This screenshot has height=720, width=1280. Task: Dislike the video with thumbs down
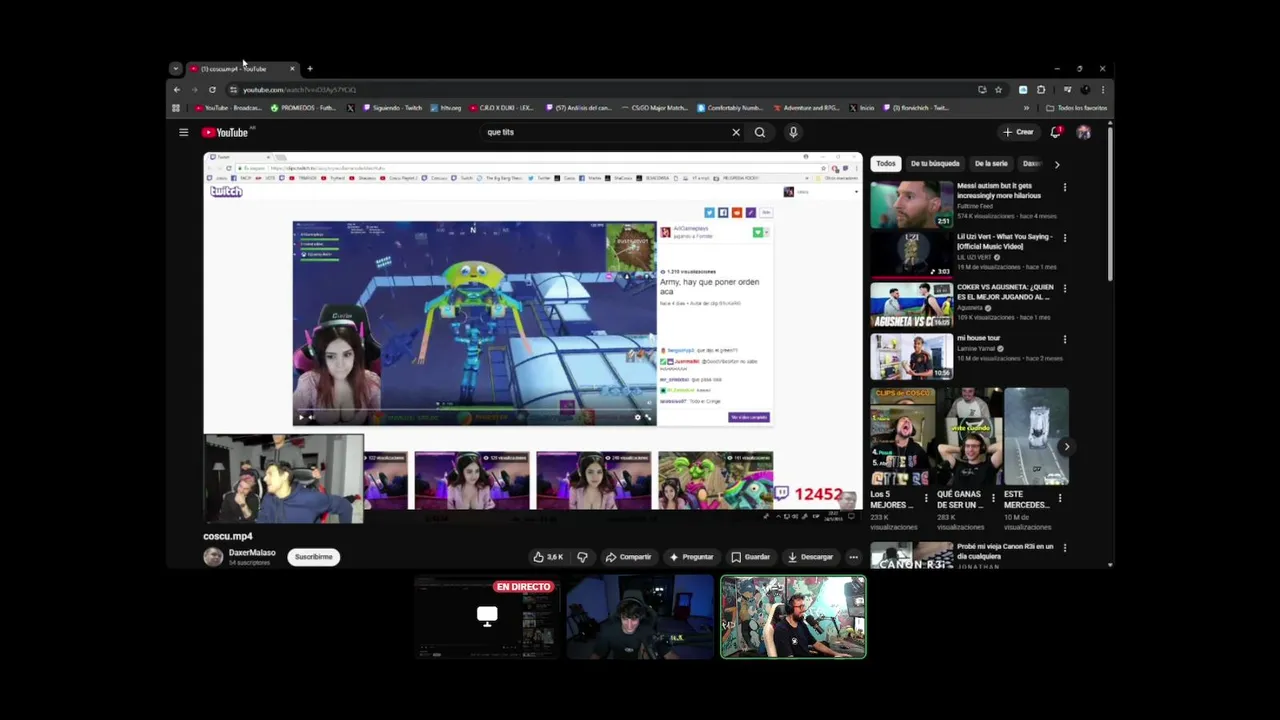[x=582, y=557]
